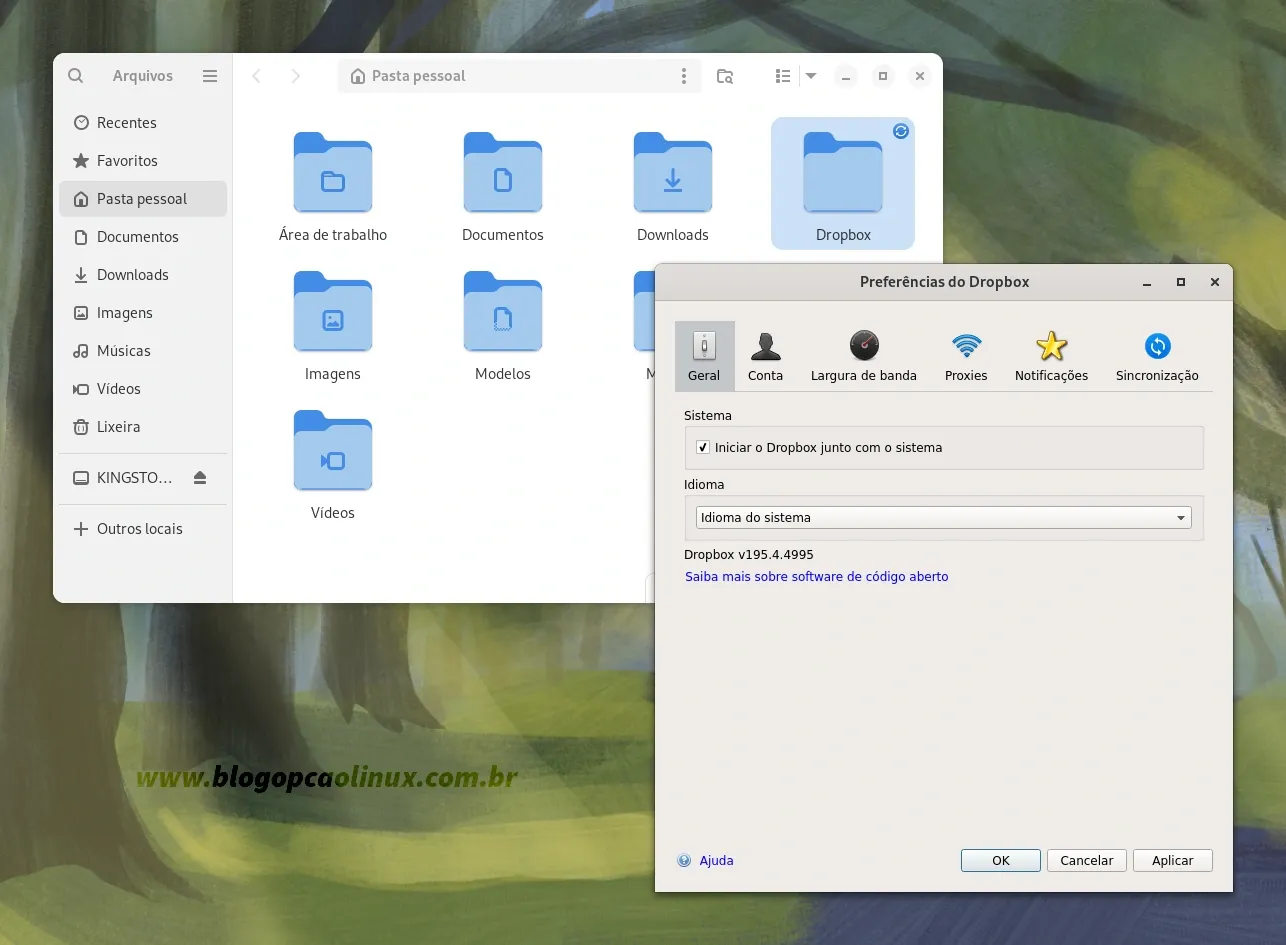Viewport: 1286px width, 945px height.
Task: Minimize the Arquivos window
Action: pyautogui.click(x=846, y=76)
